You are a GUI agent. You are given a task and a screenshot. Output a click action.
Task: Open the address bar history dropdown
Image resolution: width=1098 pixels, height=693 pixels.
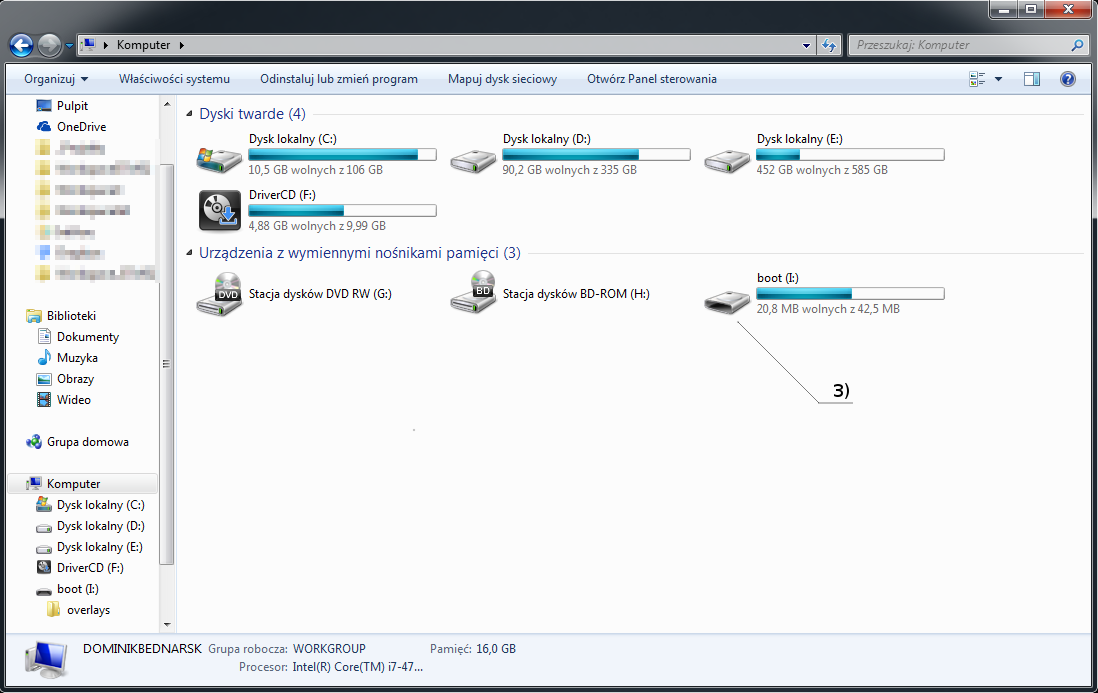tap(807, 45)
